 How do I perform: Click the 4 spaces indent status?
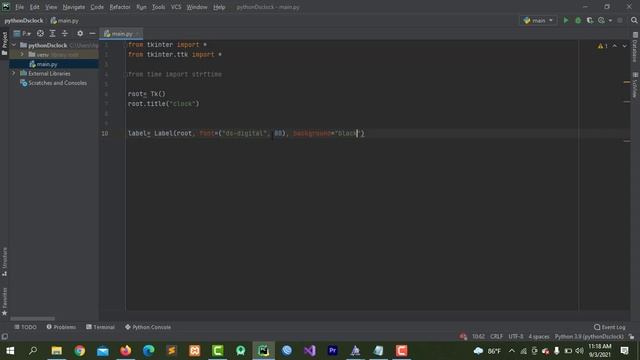539,337
